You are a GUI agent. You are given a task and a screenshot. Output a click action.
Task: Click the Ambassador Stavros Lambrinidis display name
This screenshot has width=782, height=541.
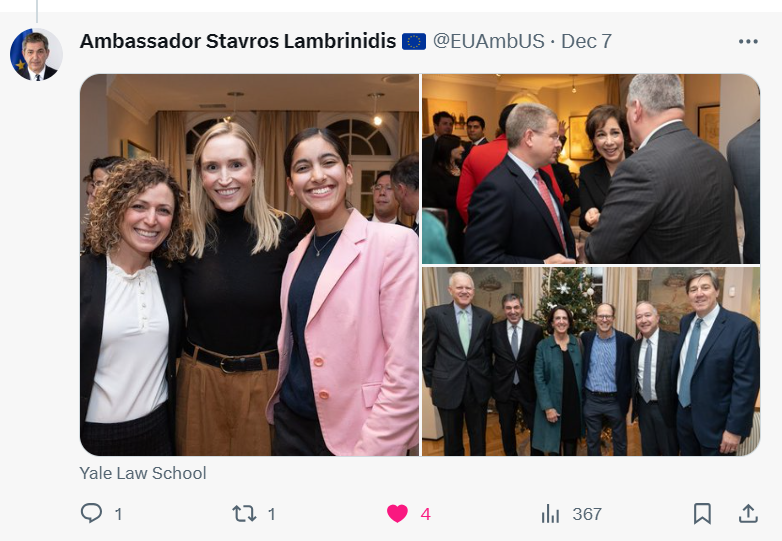(238, 41)
